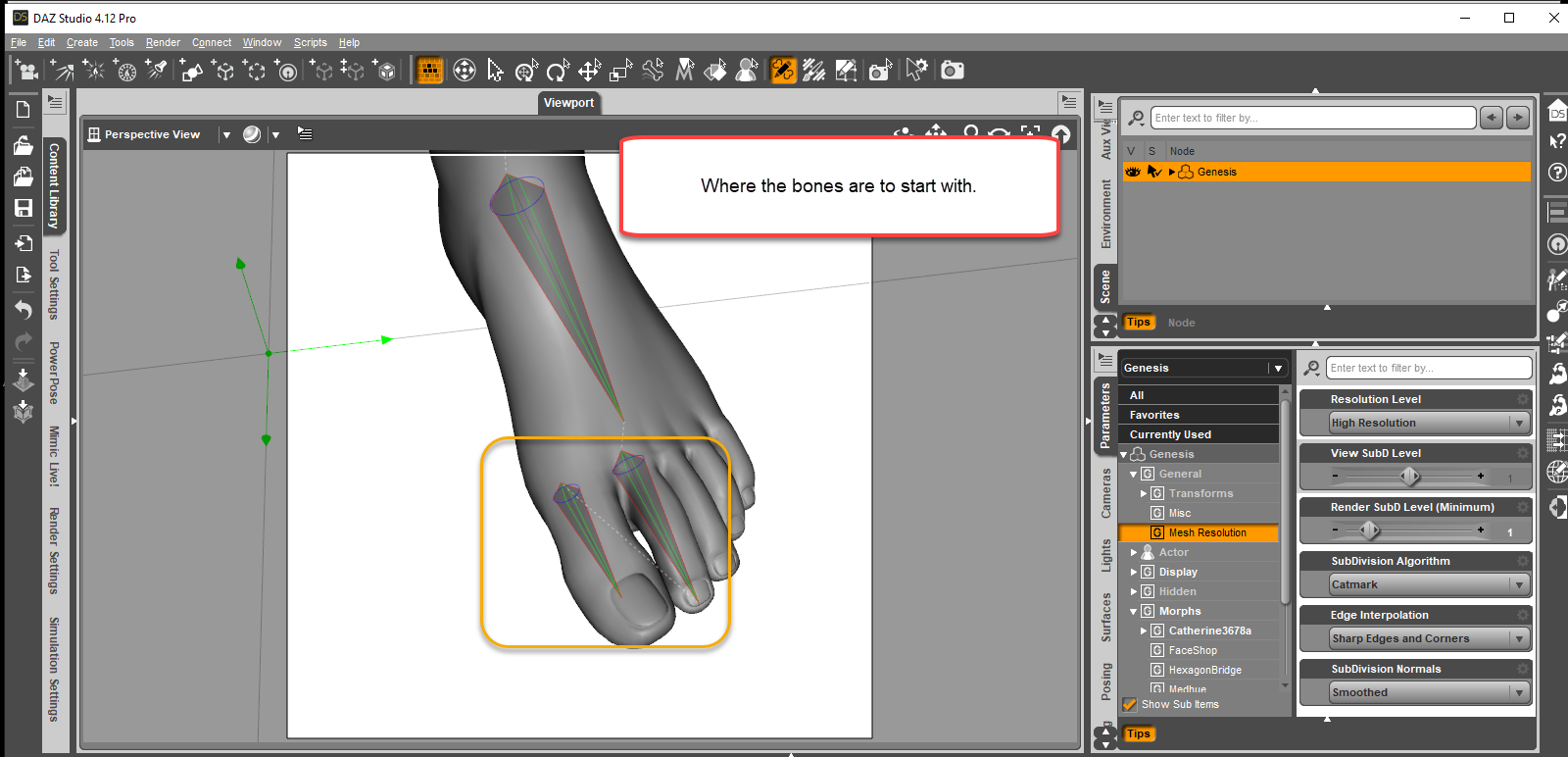1568x757 pixels.
Task: Click the Undo arrow in the side toolbar
Action: [x=24, y=310]
